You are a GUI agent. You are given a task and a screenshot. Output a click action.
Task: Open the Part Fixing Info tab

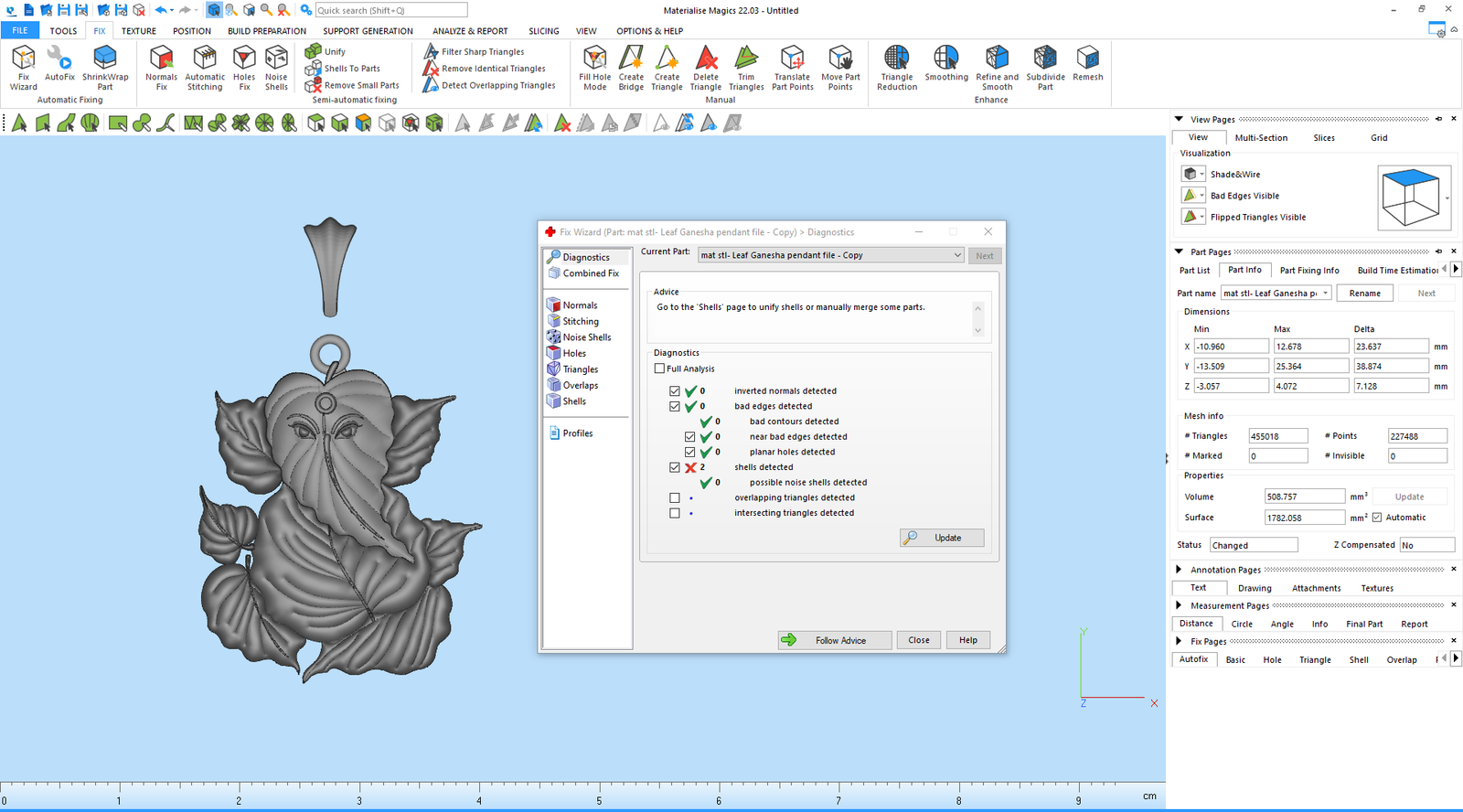(1309, 270)
